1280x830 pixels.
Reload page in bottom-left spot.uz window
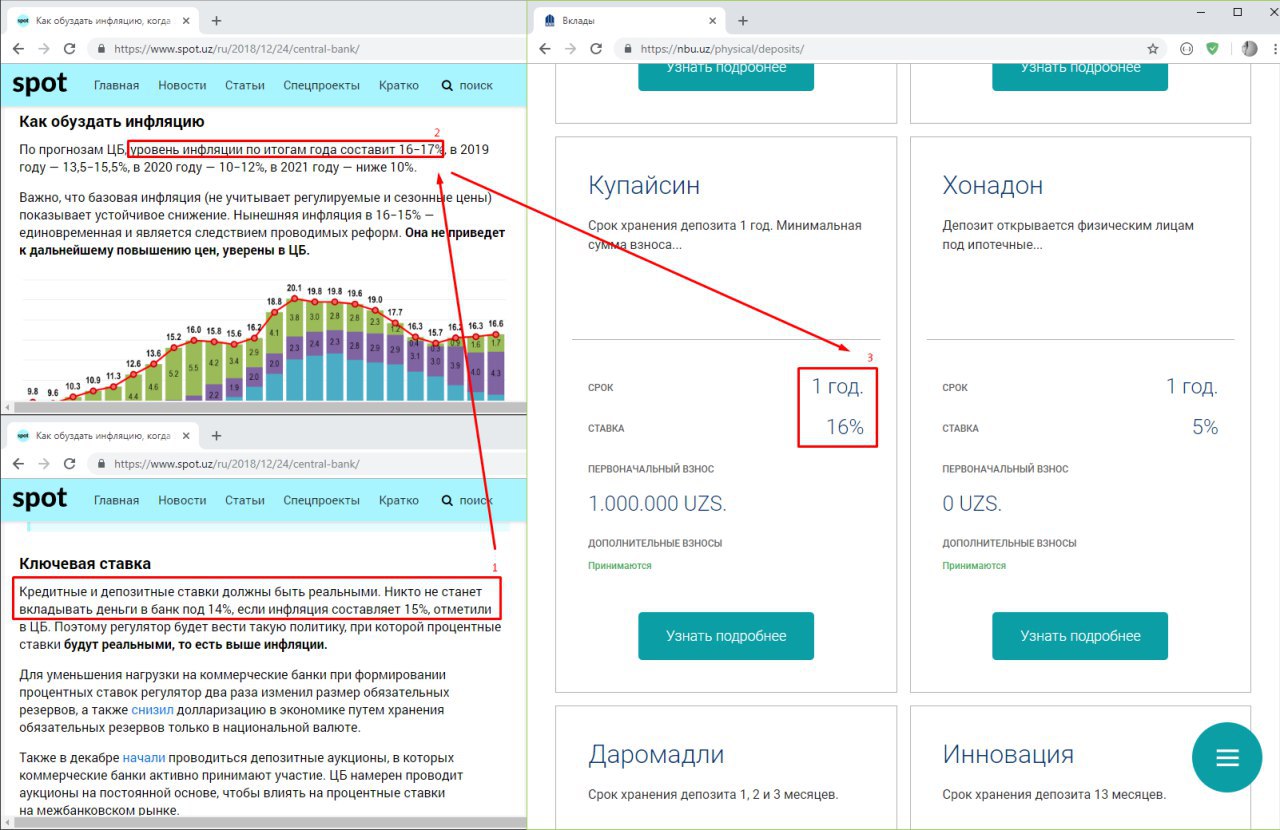(69, 464)
